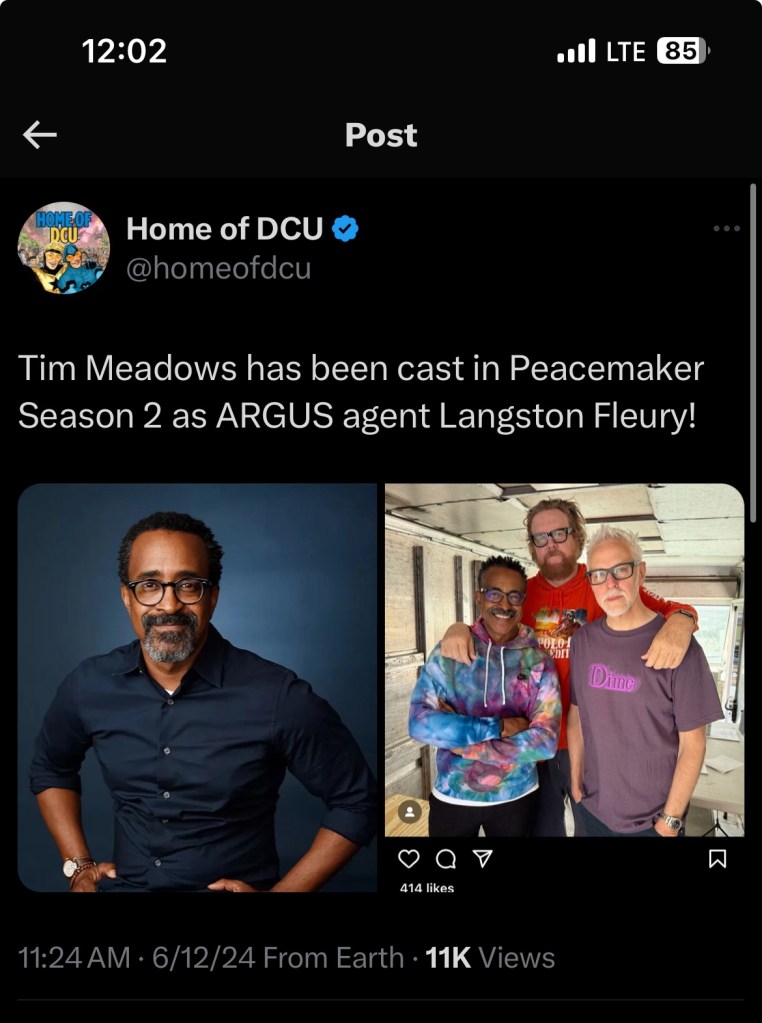Tap the blue verified badge icon
Viewport: 762px width, 1023px height.
(x=345, y=229)
